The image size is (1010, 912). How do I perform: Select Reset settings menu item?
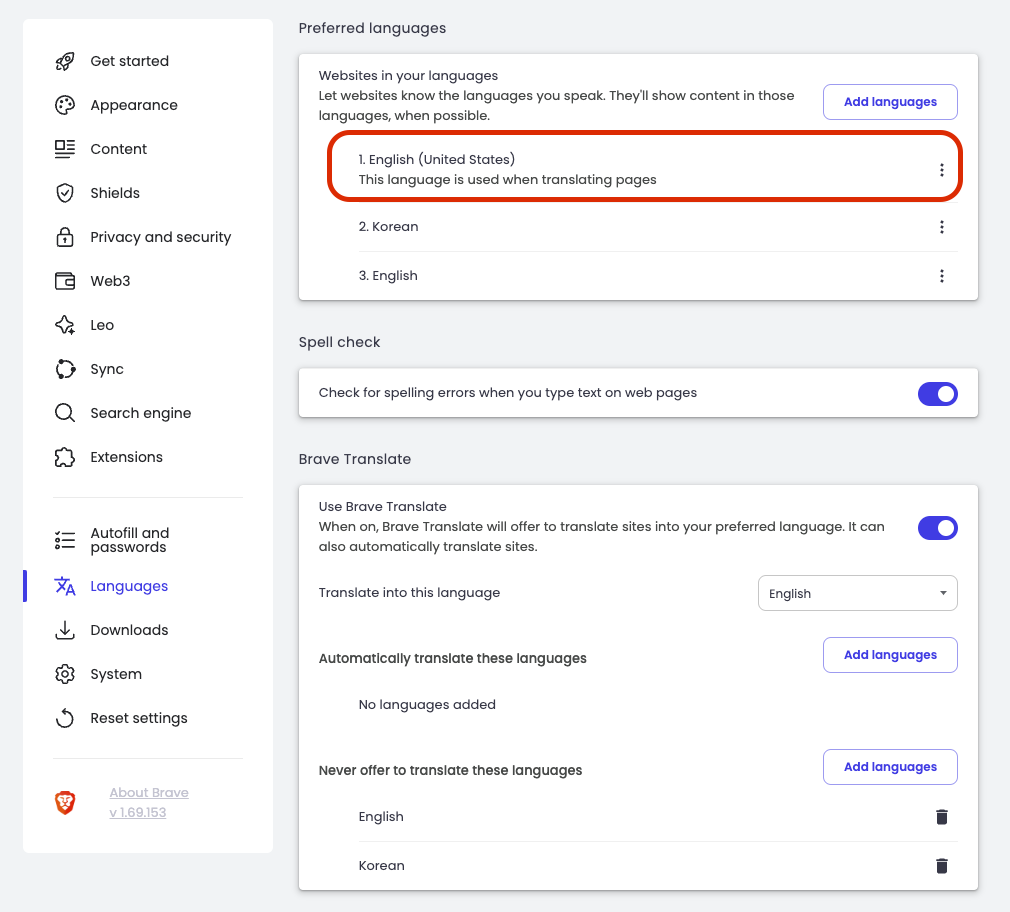pyautogui.click(x=138, y=718)
